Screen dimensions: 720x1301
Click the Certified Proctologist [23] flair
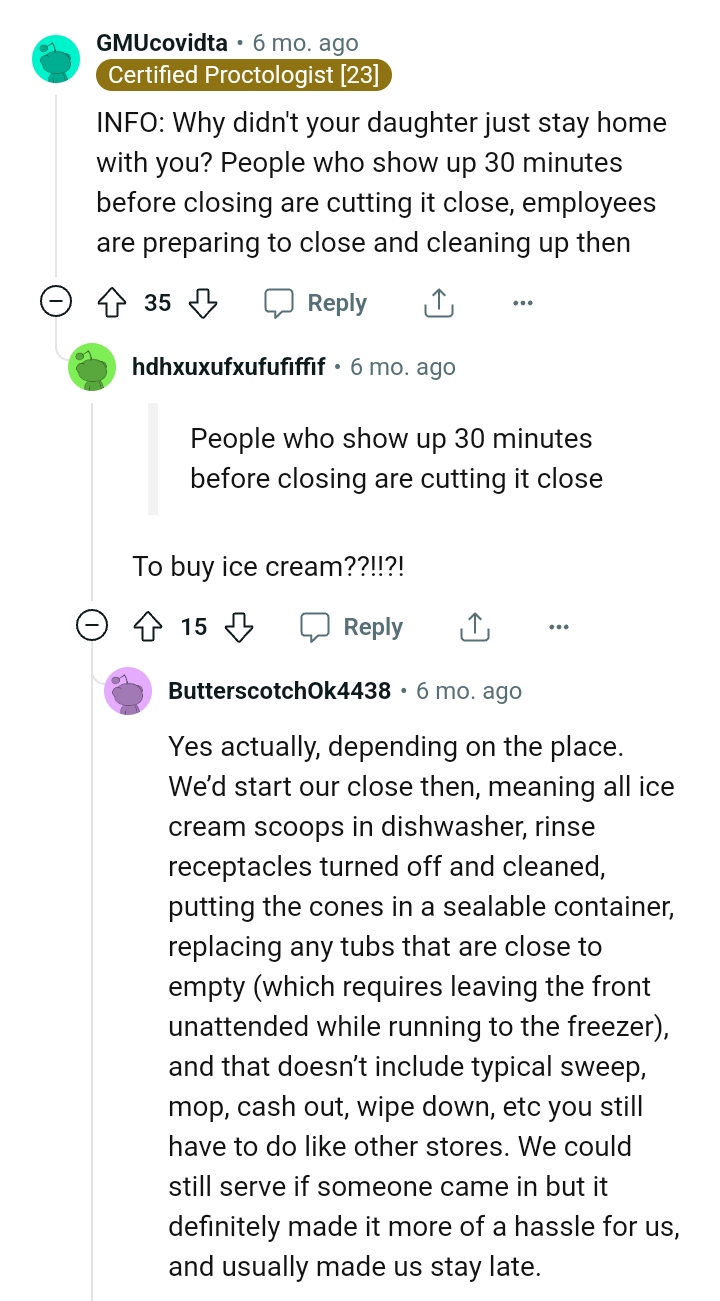click(243, 75)
